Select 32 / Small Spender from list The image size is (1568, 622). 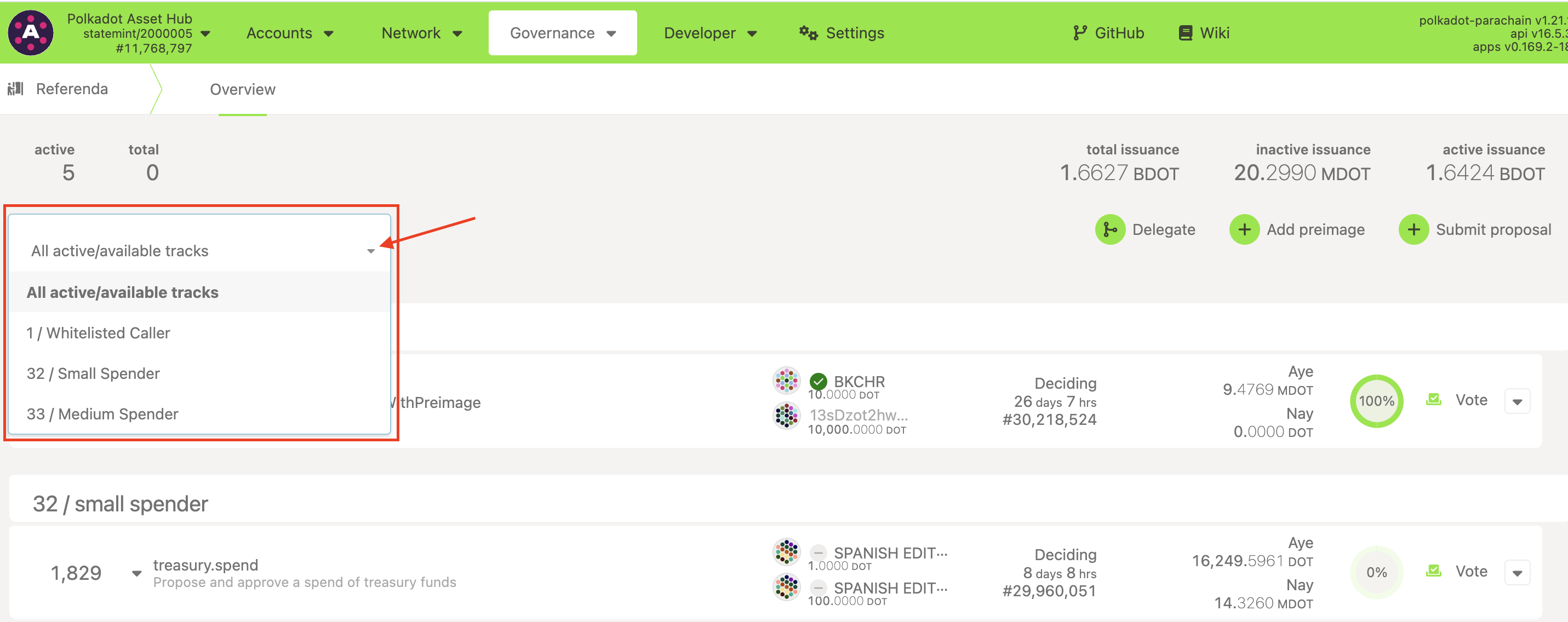(x=93, y=373)
